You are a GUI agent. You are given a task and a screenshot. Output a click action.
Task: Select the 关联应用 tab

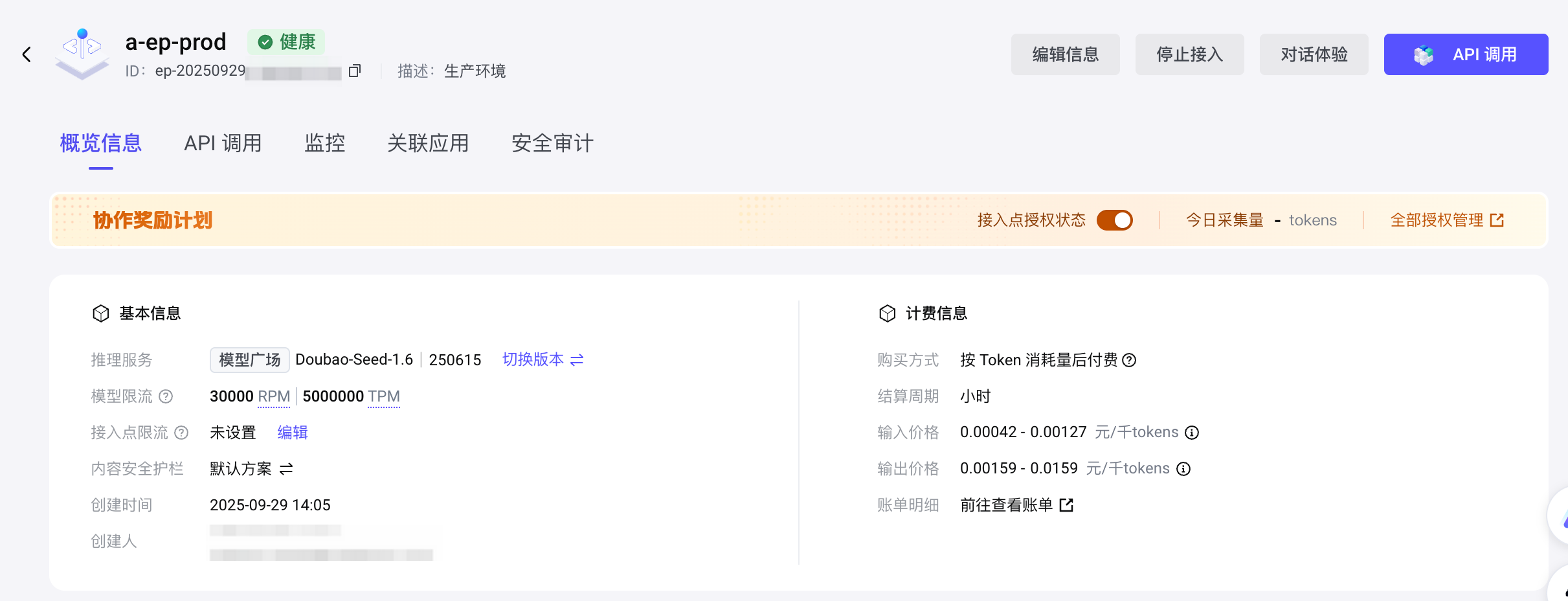(428, 143)
